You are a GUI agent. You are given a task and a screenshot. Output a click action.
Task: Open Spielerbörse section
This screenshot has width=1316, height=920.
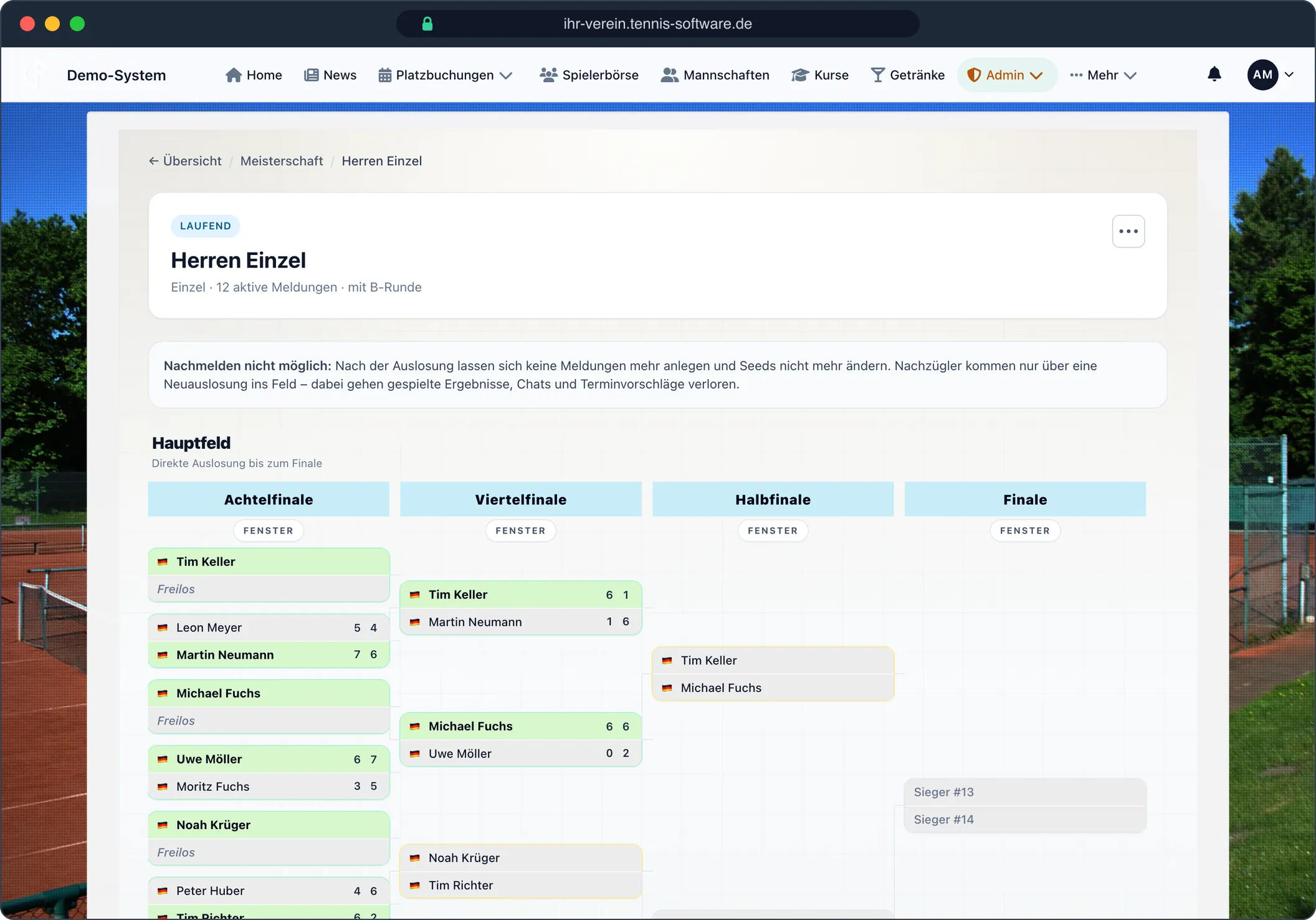pos(589,75)
